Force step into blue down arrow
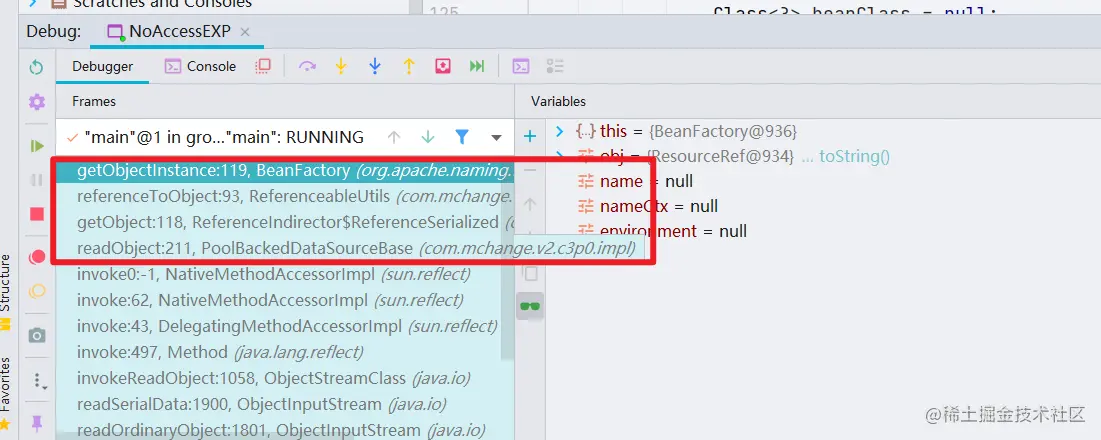 (x=375, y=66)
